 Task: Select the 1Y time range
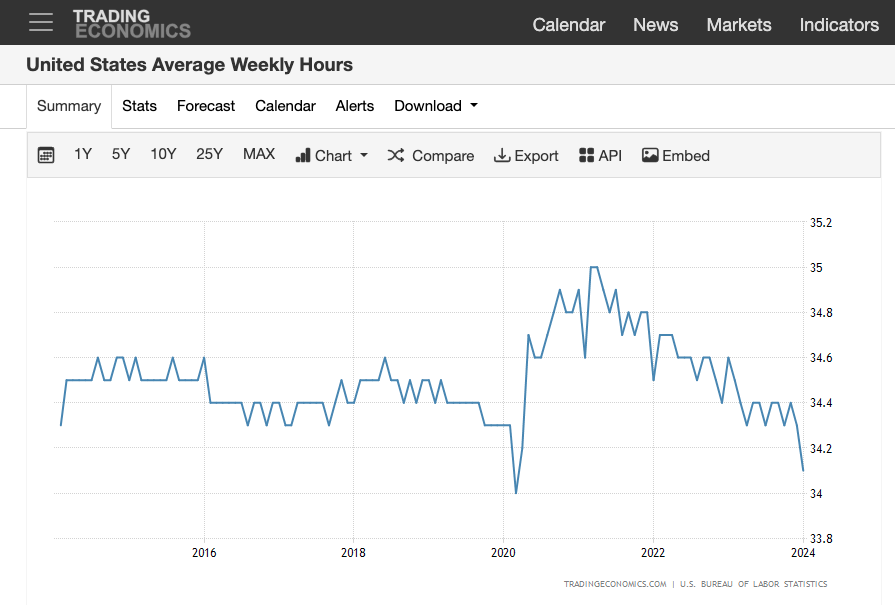click(83, 154)
